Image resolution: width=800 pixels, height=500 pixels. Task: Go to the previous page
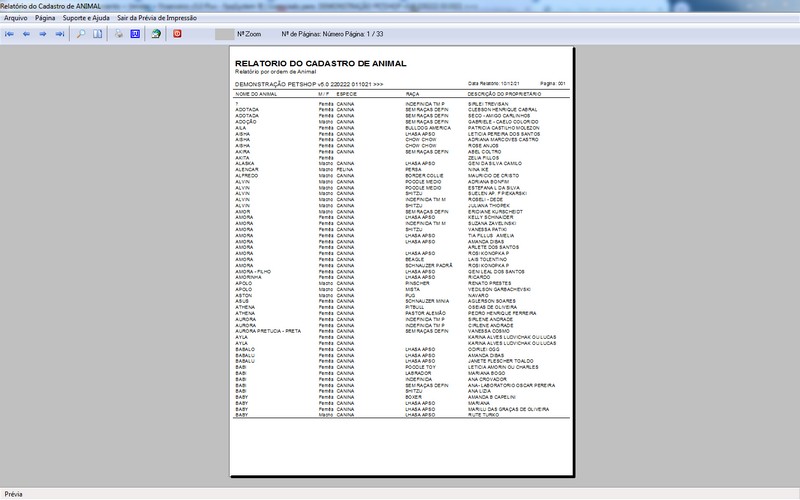pos(27,34)
